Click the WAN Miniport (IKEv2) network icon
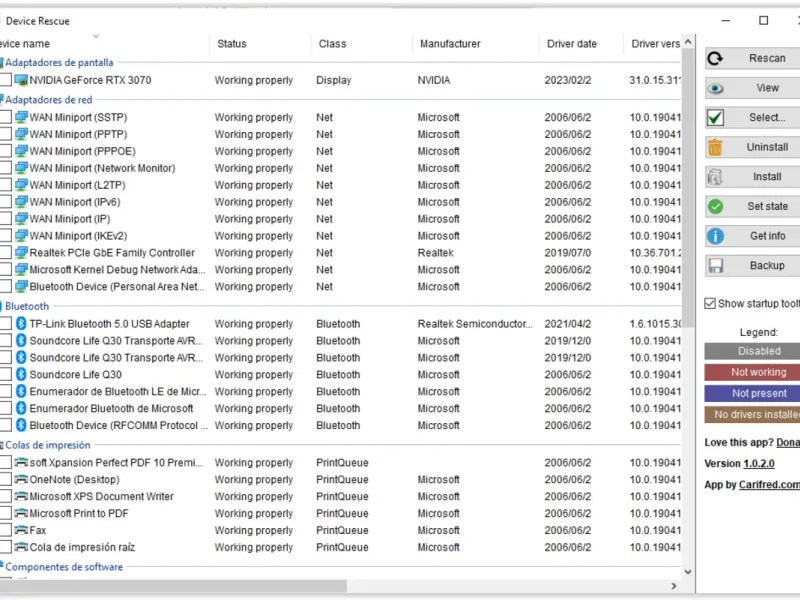800x600 pixels. point(21,236)
